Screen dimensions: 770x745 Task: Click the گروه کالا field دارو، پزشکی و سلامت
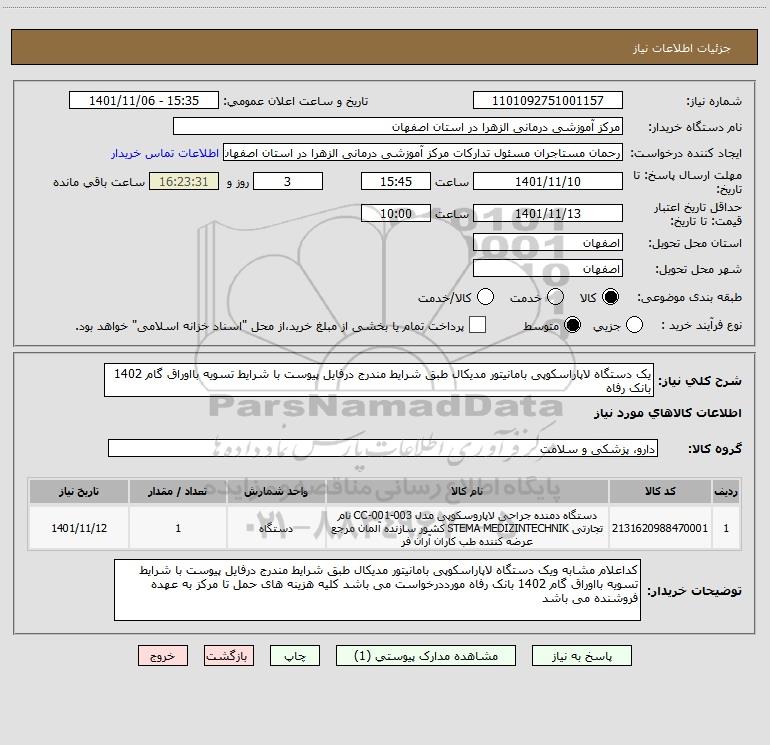point(383,448)
